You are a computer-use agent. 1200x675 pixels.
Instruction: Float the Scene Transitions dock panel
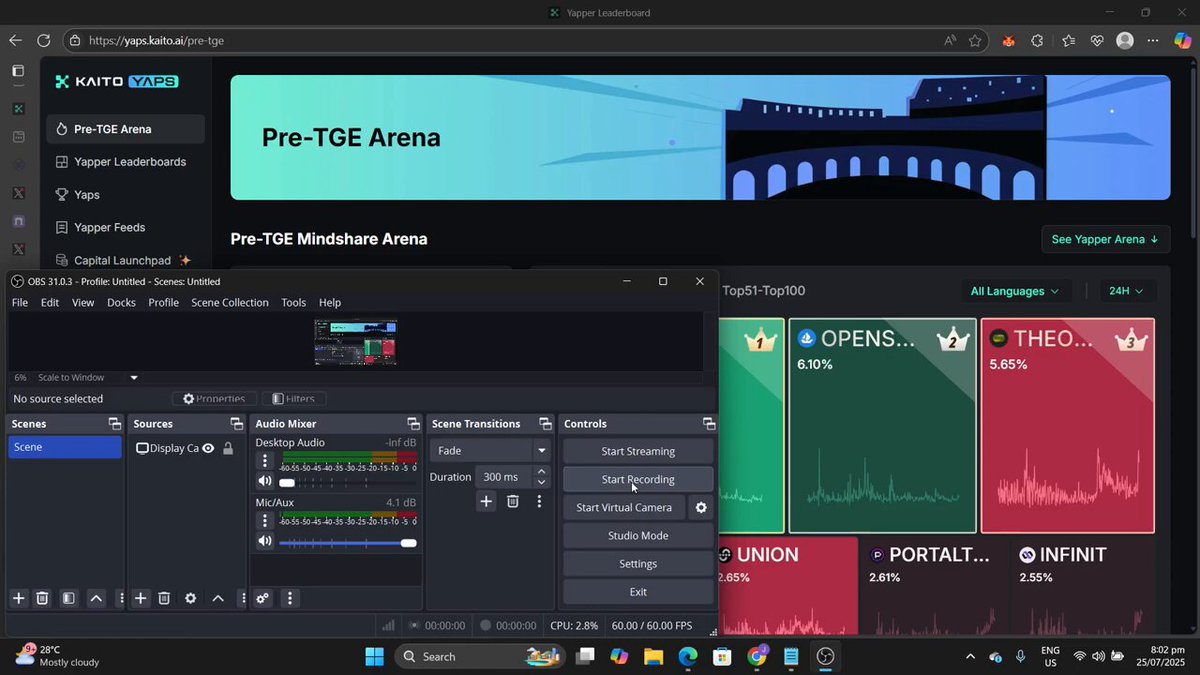point(545,424)
